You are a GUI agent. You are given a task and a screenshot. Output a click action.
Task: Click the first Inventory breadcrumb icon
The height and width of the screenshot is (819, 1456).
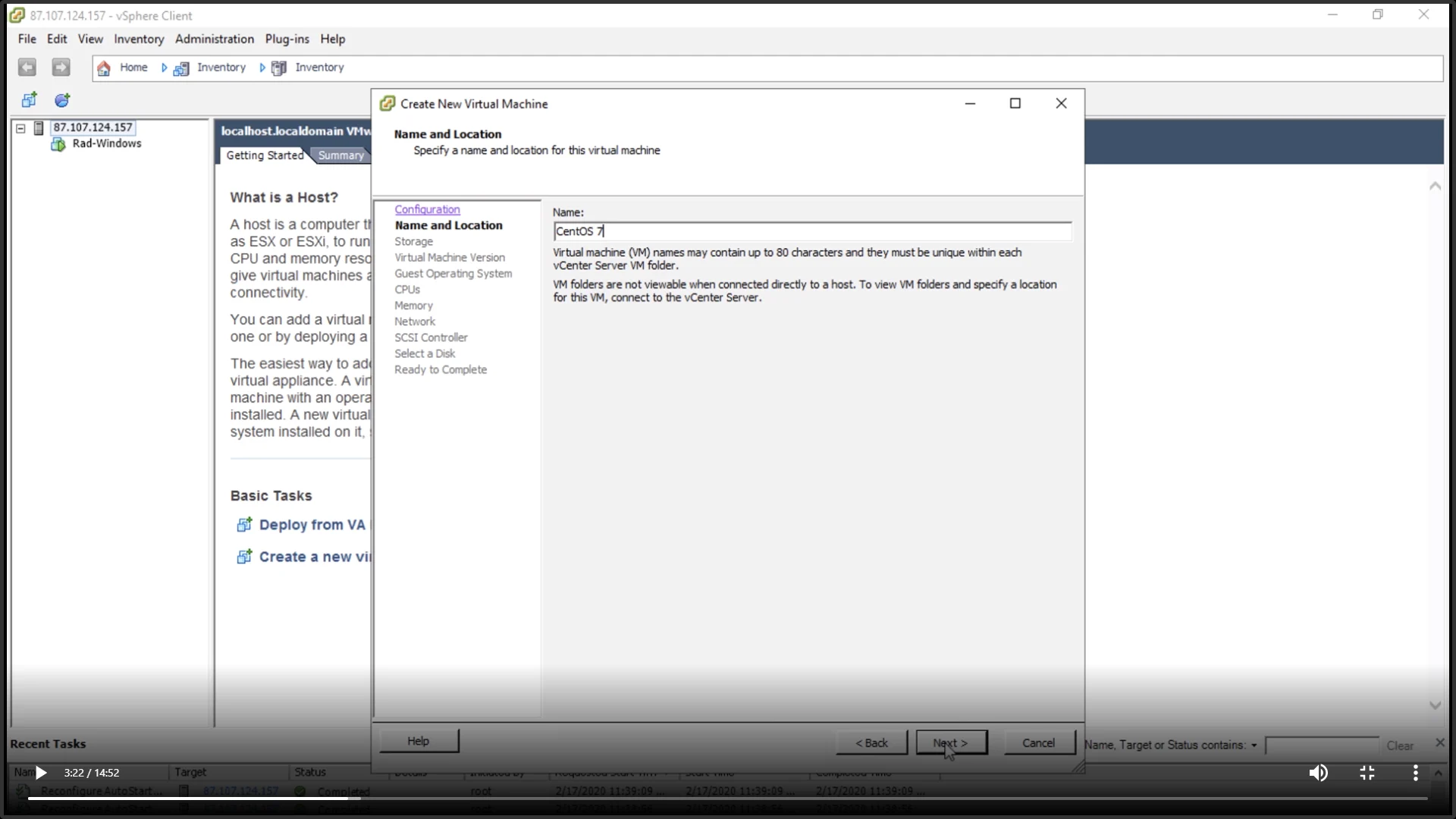pyautogui.click(x=181, y=69)
